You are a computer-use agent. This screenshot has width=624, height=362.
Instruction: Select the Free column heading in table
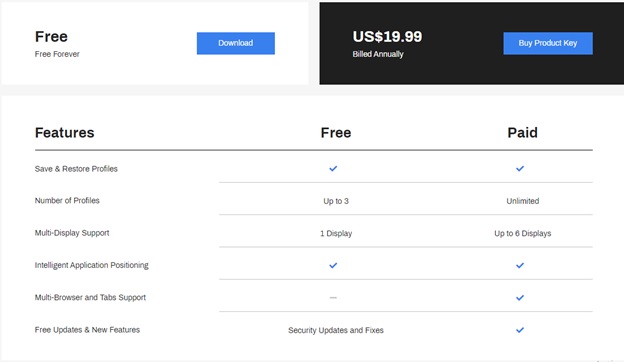click(336, 132)
